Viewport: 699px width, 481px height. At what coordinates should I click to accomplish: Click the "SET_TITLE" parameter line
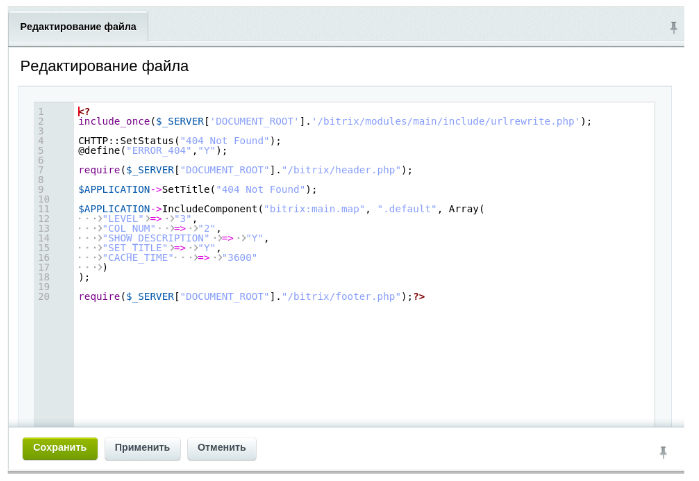150,247
